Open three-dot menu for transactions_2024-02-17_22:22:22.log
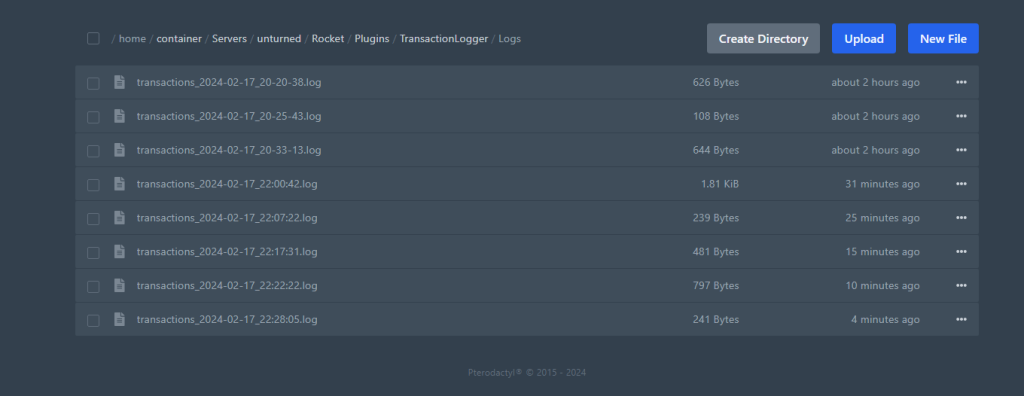 coord(961,286)
